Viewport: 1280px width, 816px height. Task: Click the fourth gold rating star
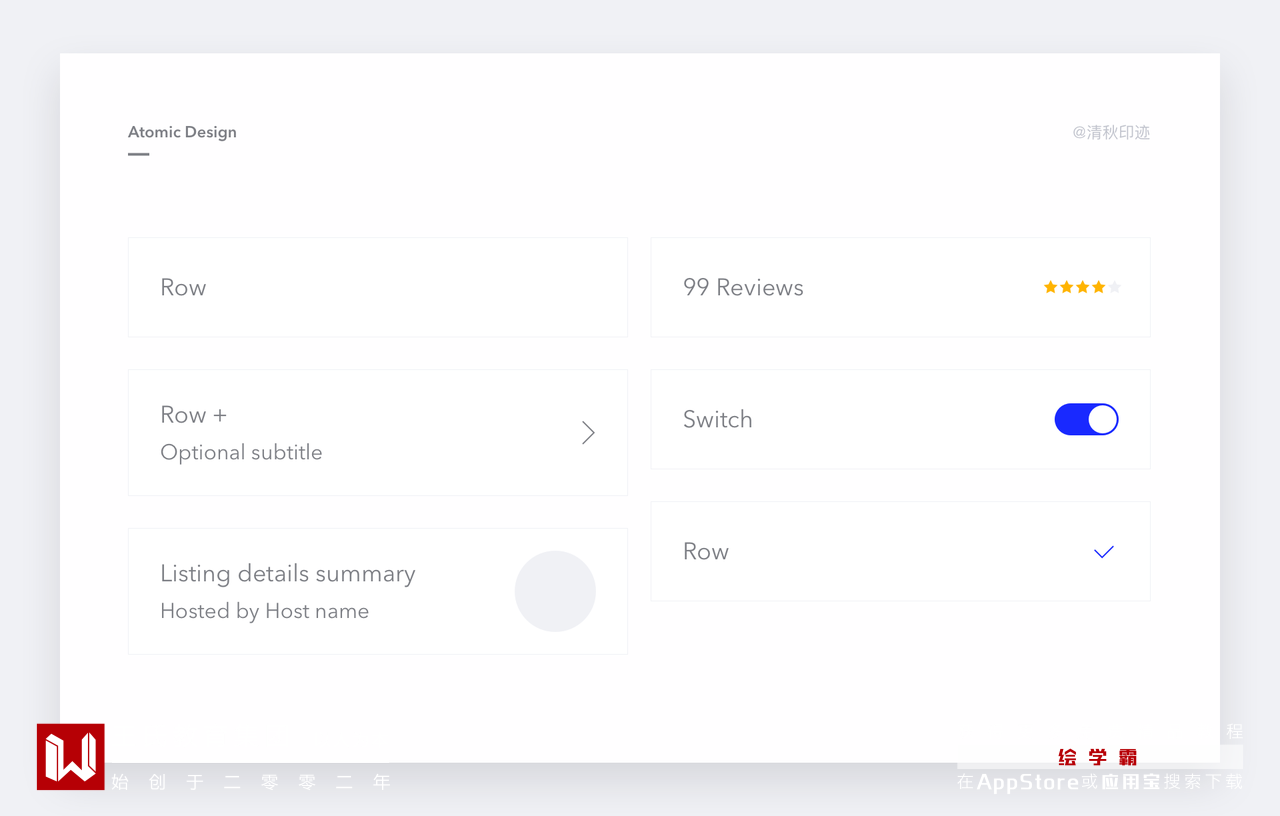tap(1098, 287)
